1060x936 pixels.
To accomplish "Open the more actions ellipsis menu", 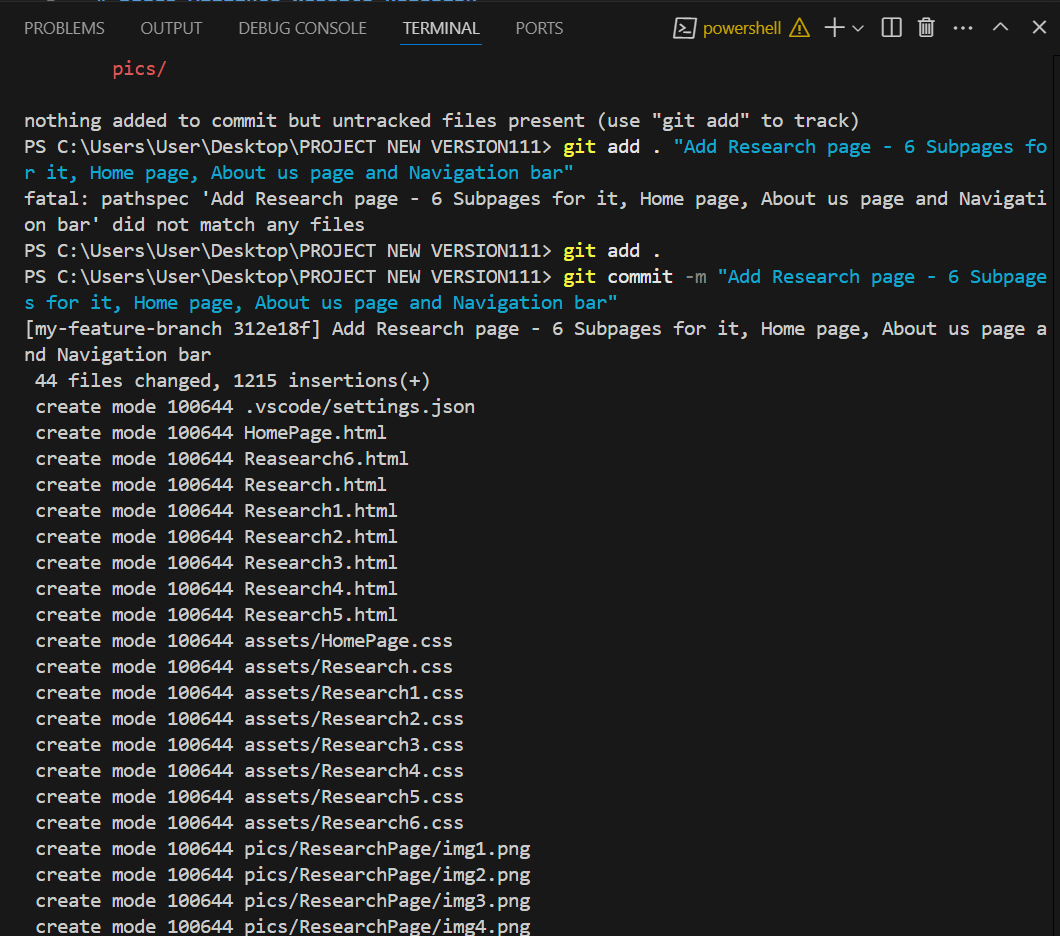I will click(x=963, y=28).
